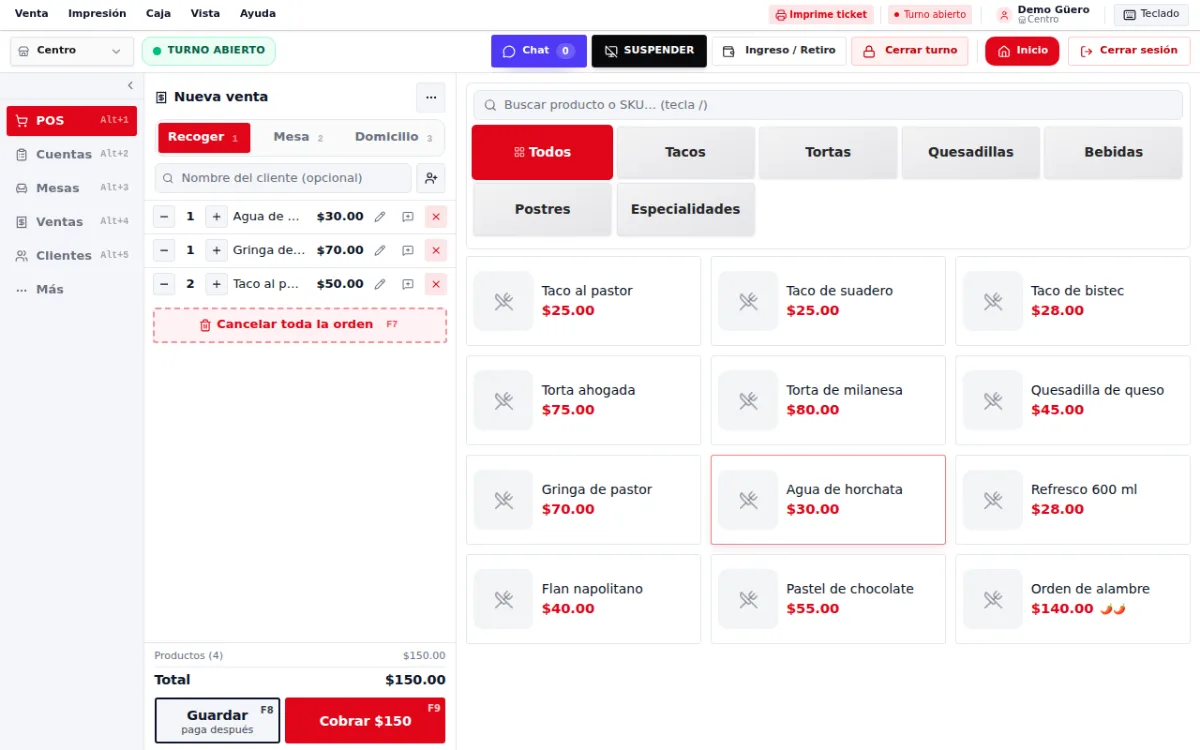Edit the Agua de horchata line with the pencil icon
Viewport: 1200px width, 750px height.
[380, 217]
